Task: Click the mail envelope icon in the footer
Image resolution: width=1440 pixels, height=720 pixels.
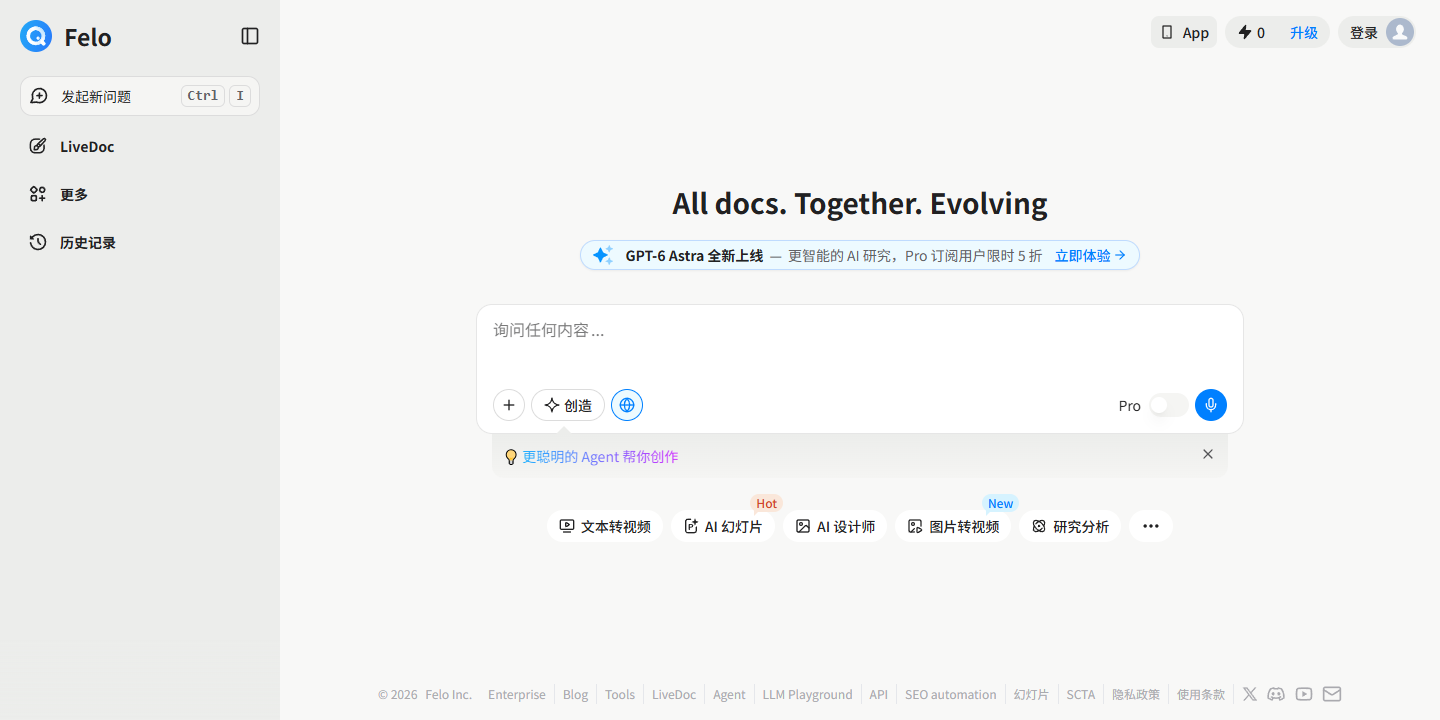Action: pos(1332,694)
